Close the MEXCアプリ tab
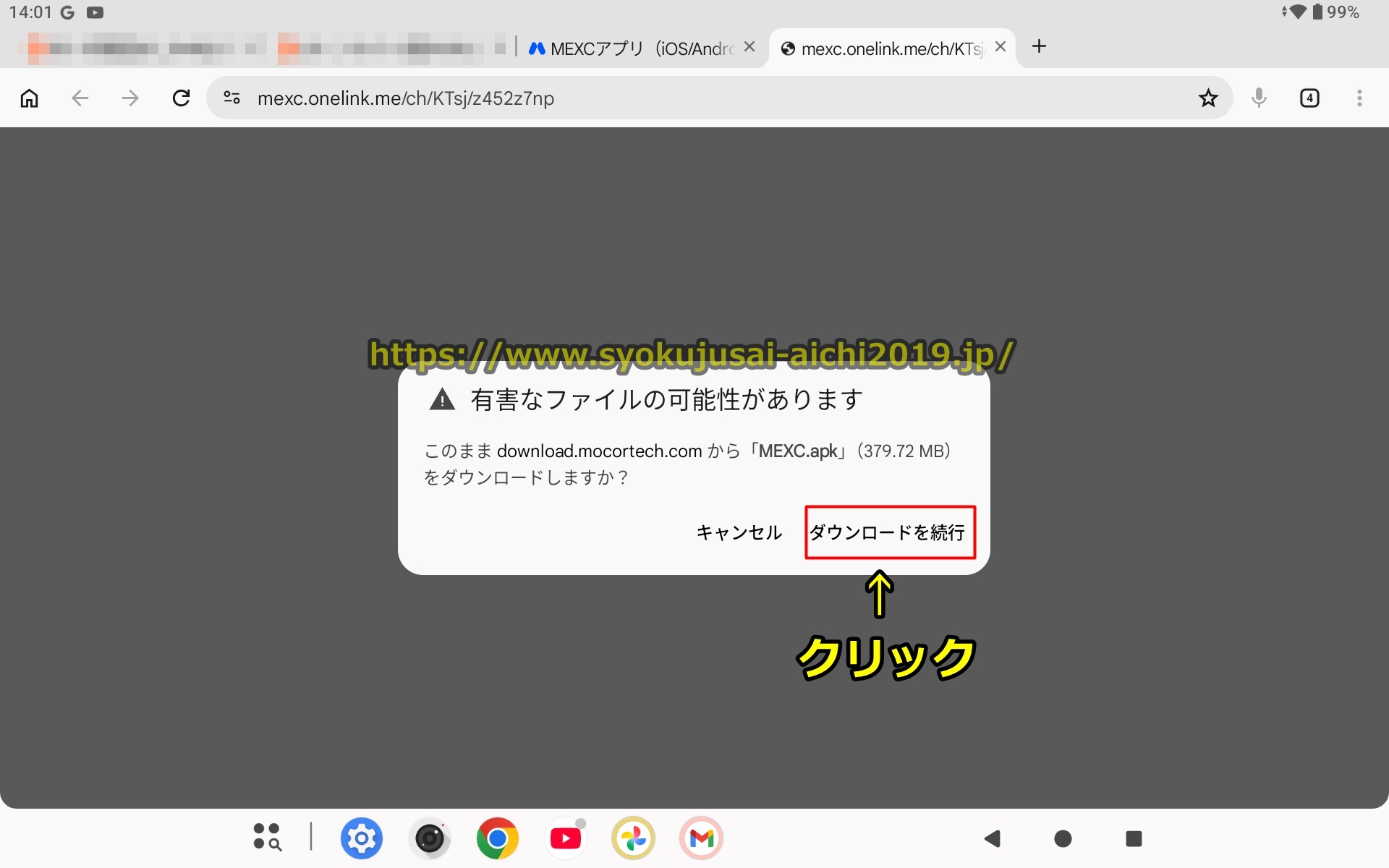 (749, 47)
